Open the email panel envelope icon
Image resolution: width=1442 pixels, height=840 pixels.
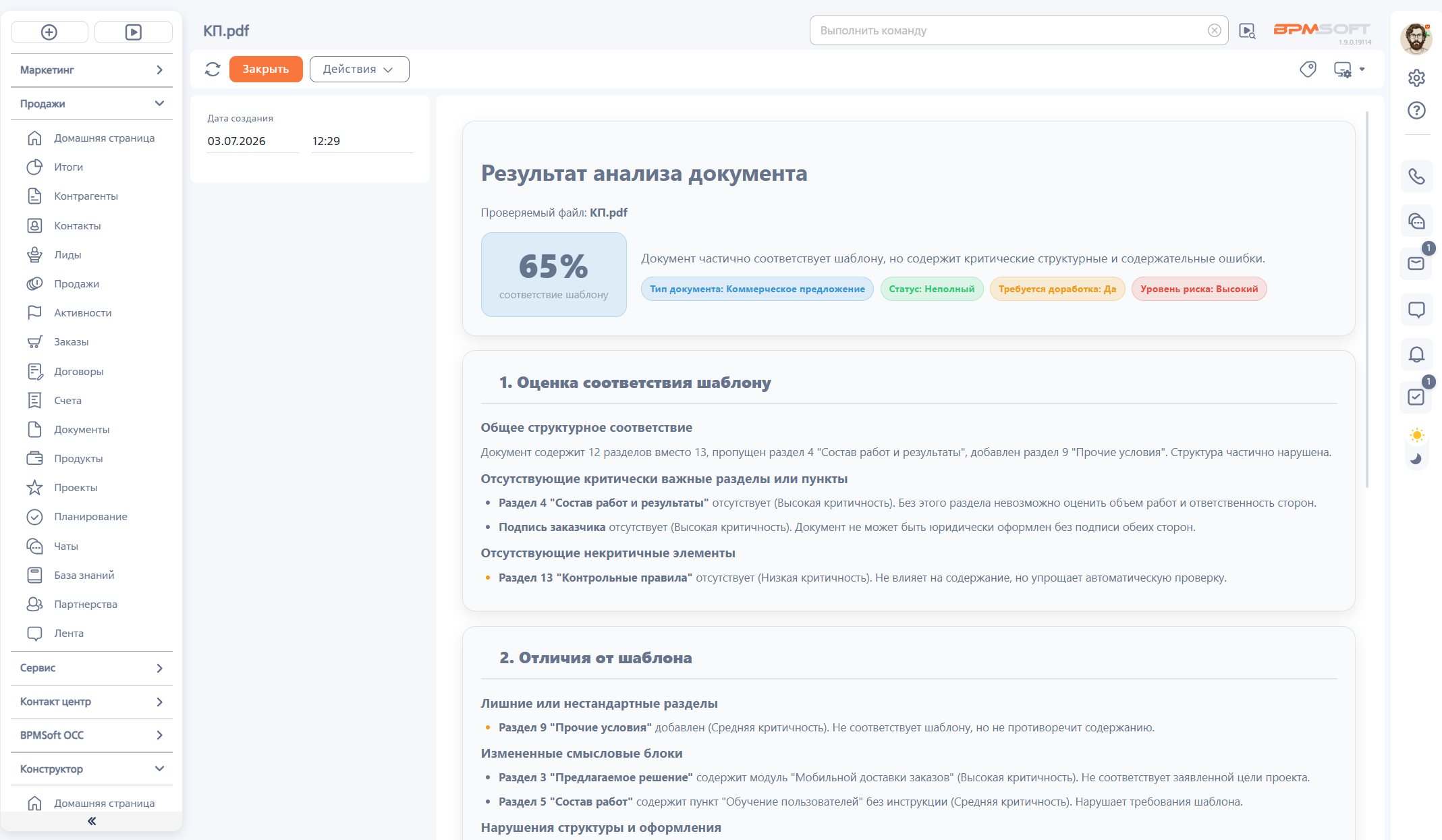point(1416,264)
